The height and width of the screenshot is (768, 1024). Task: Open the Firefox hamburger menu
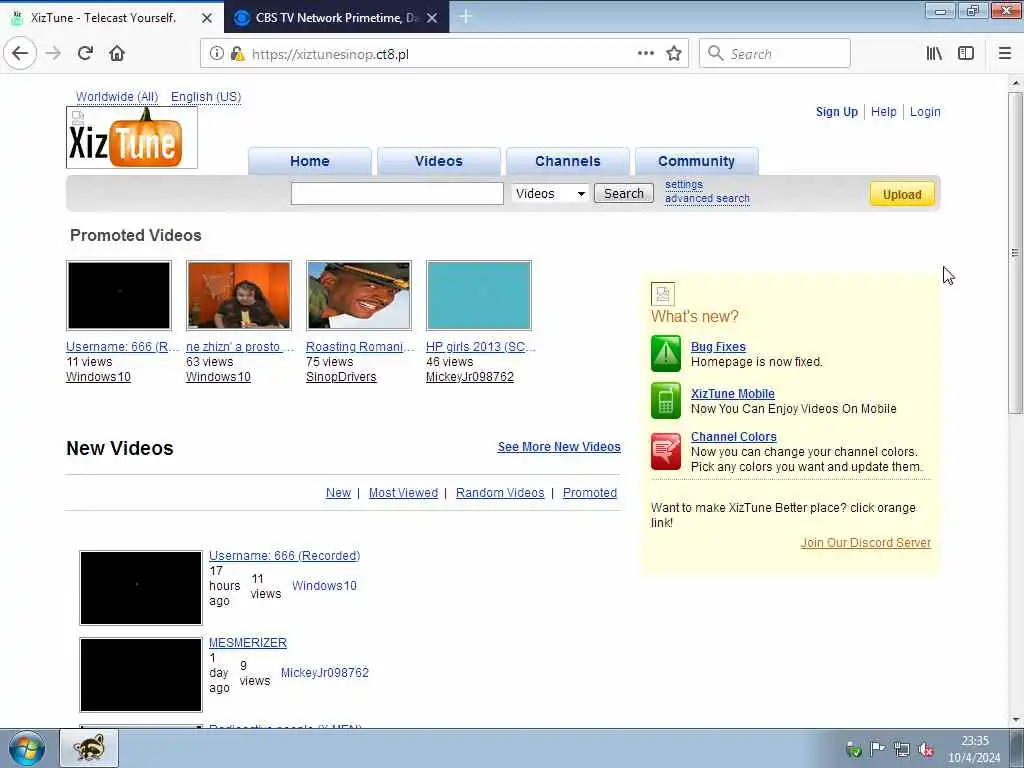coord(1005,54)
